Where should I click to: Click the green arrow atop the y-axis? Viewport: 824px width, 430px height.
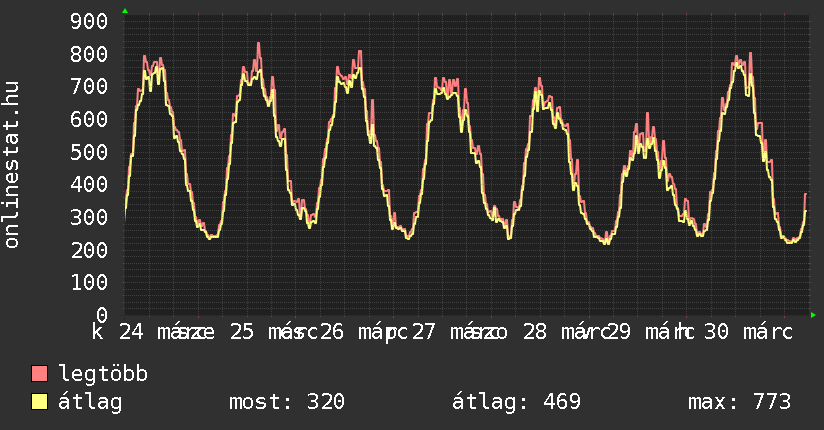(x=125, y=11)
